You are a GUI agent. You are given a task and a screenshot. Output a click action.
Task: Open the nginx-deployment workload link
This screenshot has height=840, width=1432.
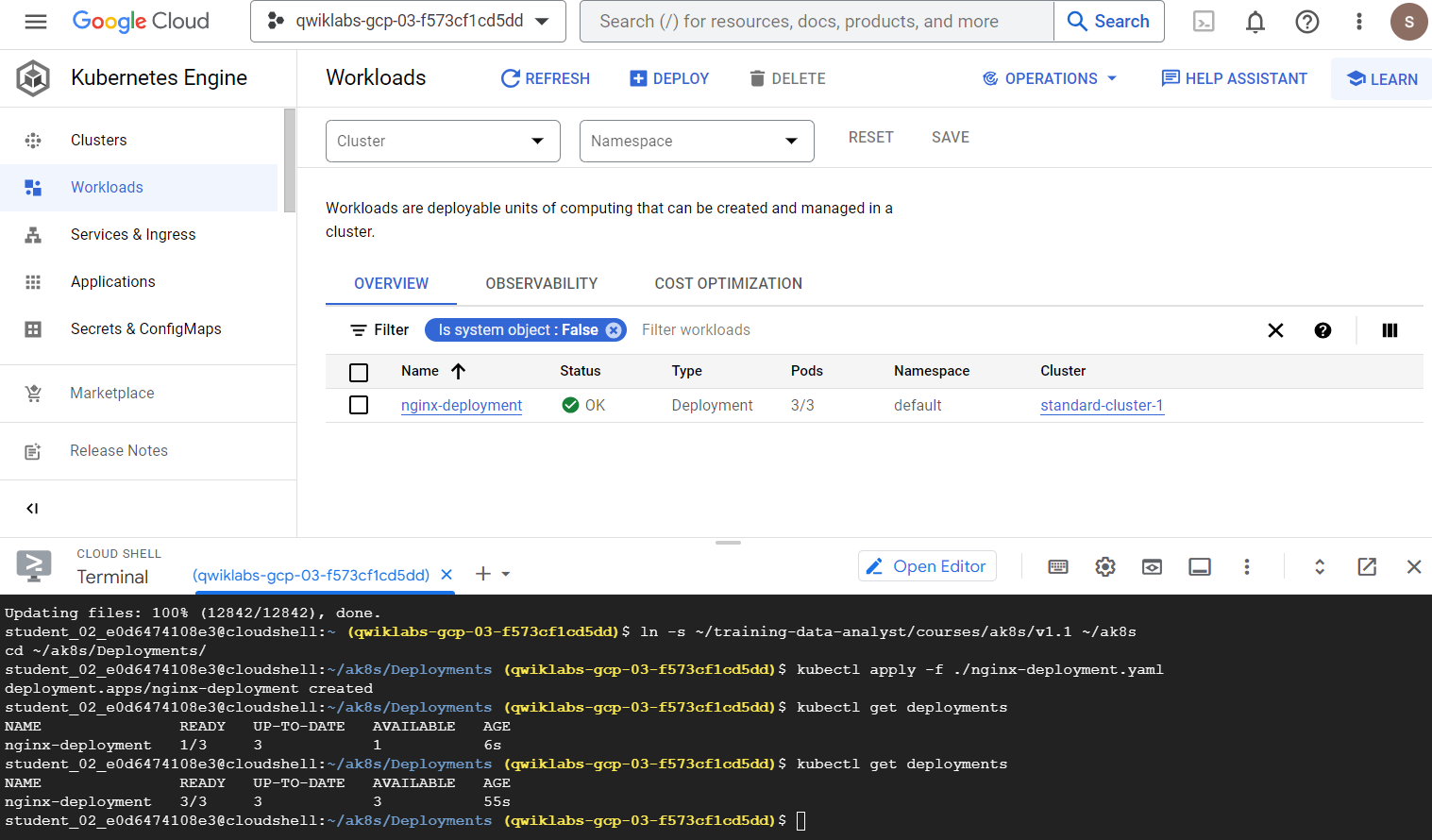click(x=462, y=405)
